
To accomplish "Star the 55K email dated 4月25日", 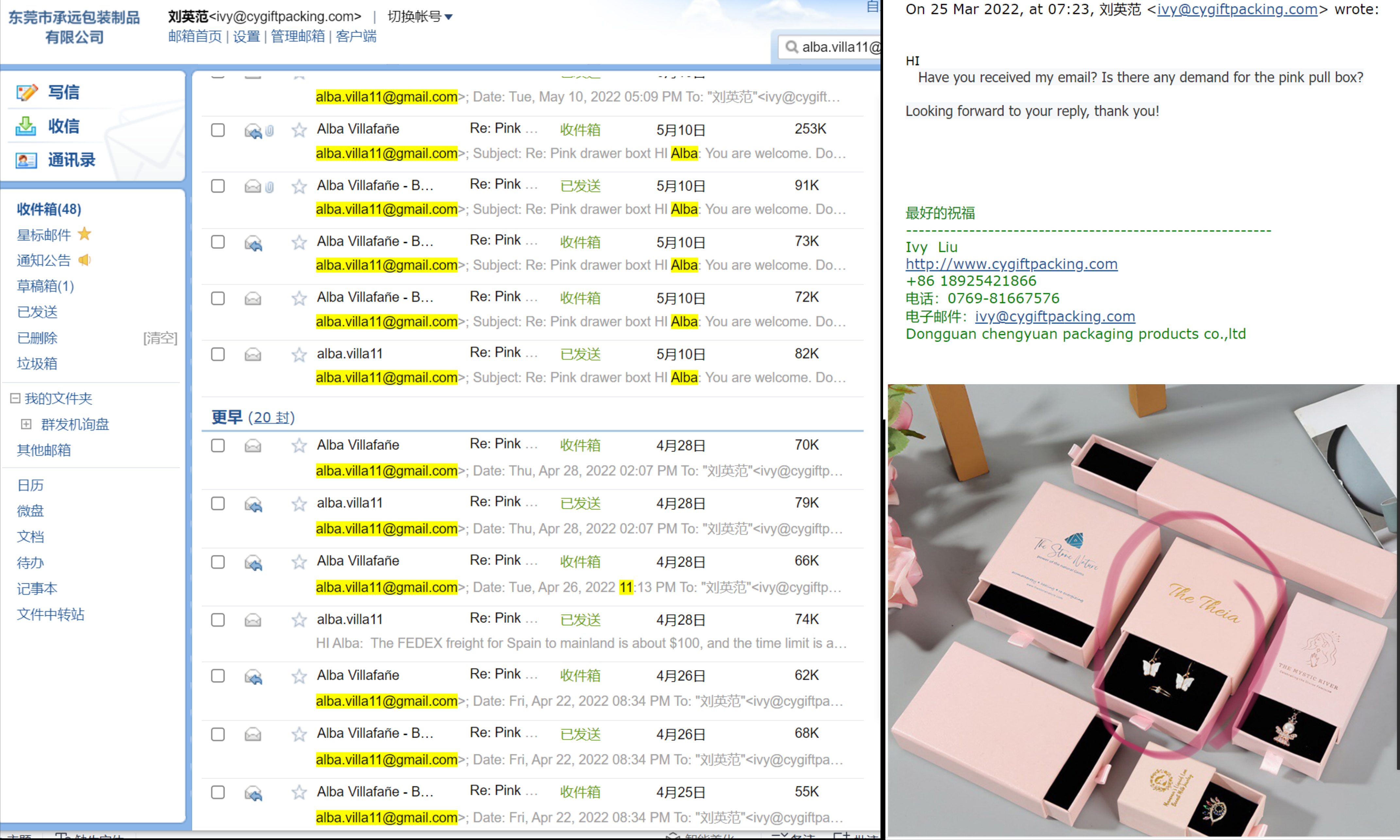I will coord(299,793).
